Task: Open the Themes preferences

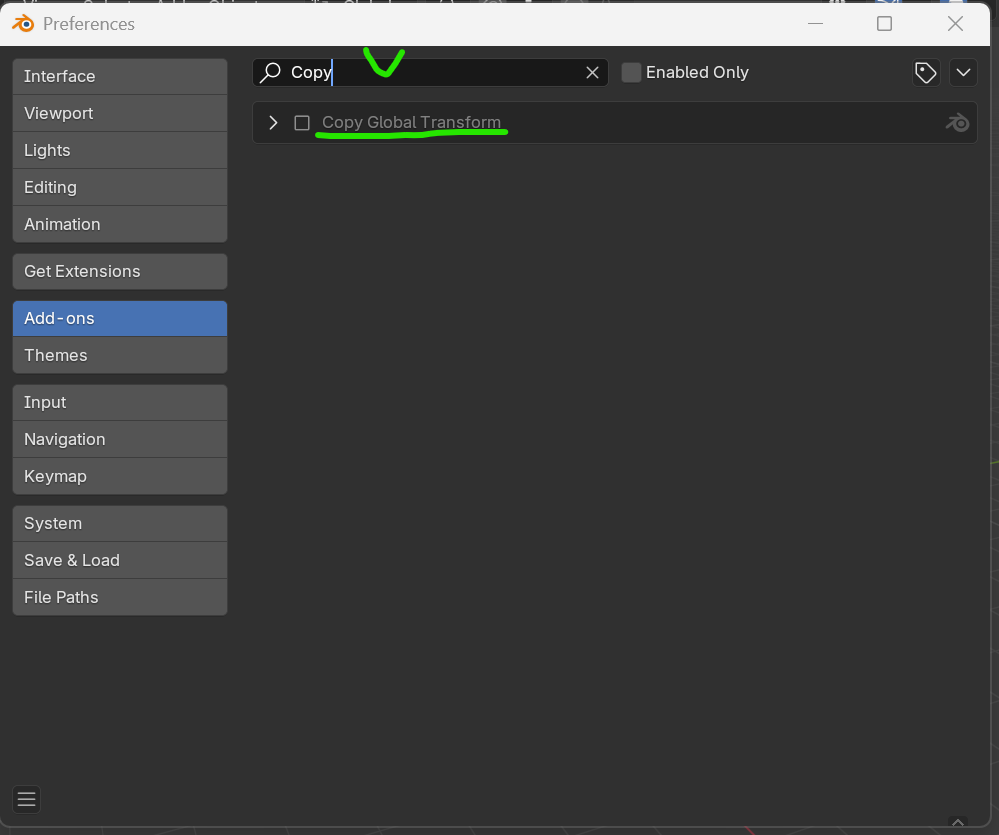Action: 120,356
